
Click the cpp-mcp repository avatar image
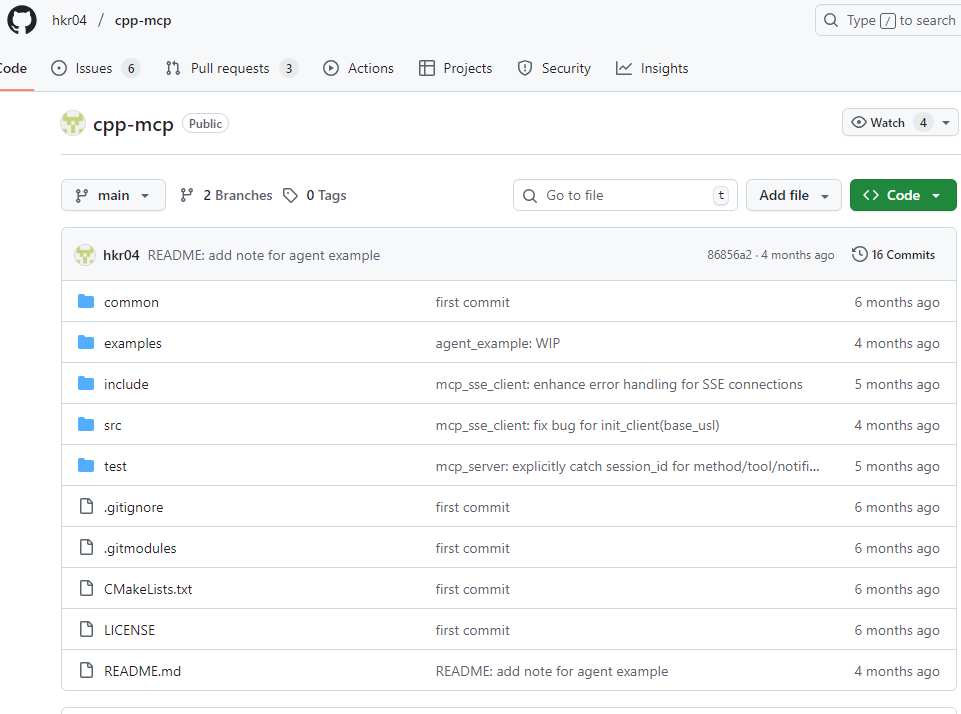(x=73, y=123)
